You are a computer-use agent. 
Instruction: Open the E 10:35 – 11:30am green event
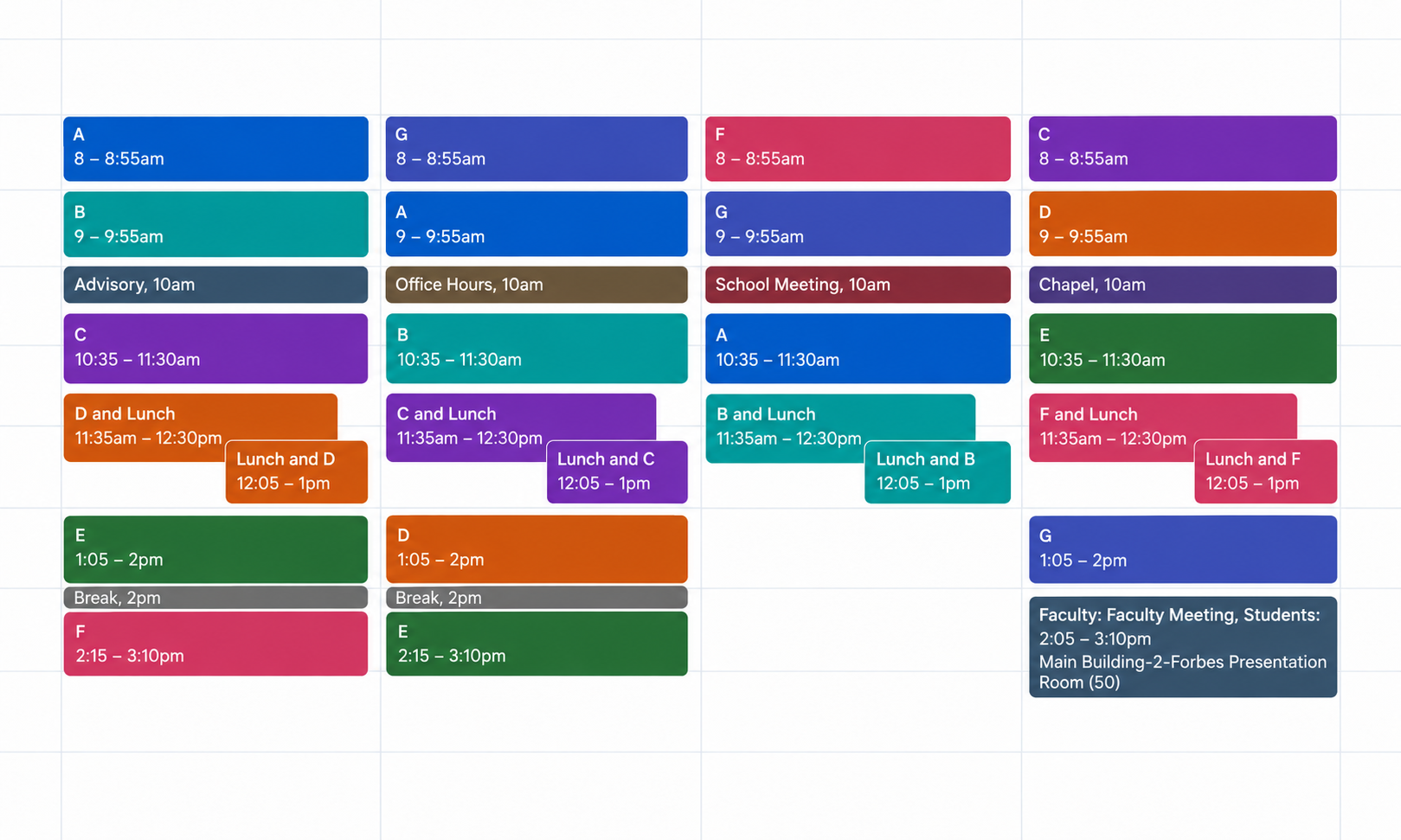tap(1183, 348)
